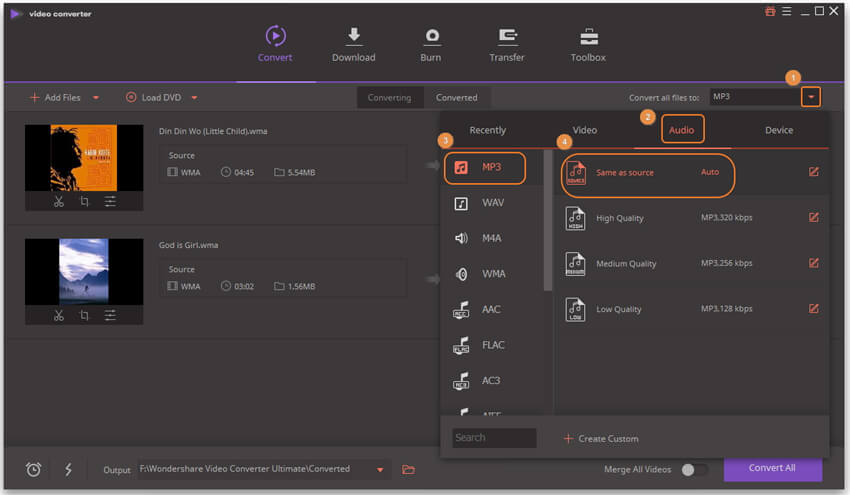The width and height of the screenshot is (850, 495).
Task: Open effect settings for Din Din Wo file
Action: pyautogui.click(x=110, y=202)
